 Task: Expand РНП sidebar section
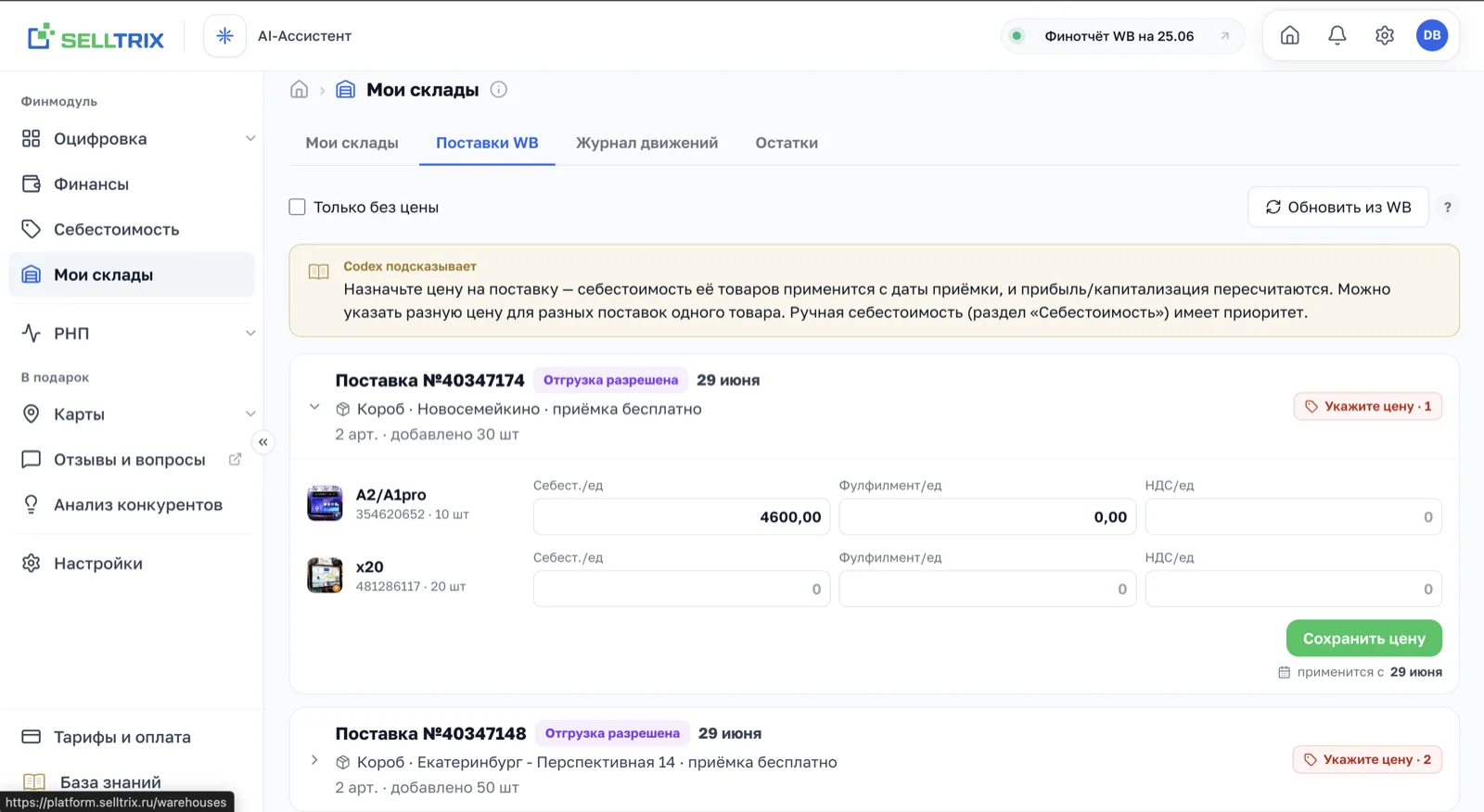250,334
